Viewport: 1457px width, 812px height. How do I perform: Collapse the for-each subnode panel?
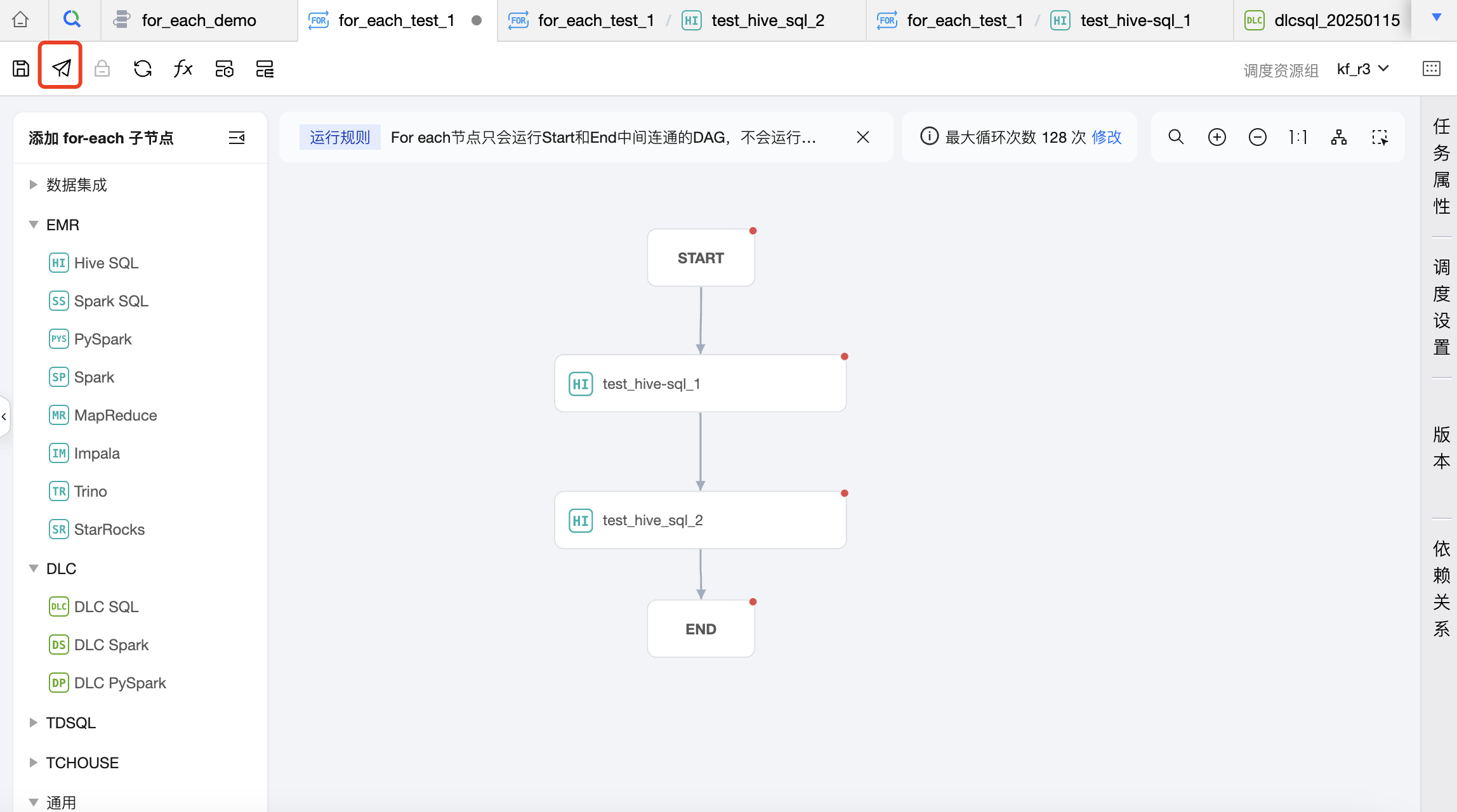[237, 138]
